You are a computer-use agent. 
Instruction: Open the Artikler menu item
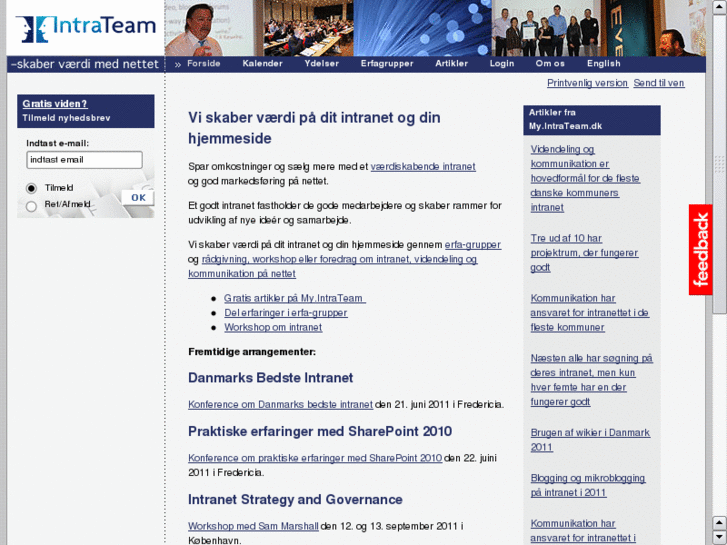[452, 64]
